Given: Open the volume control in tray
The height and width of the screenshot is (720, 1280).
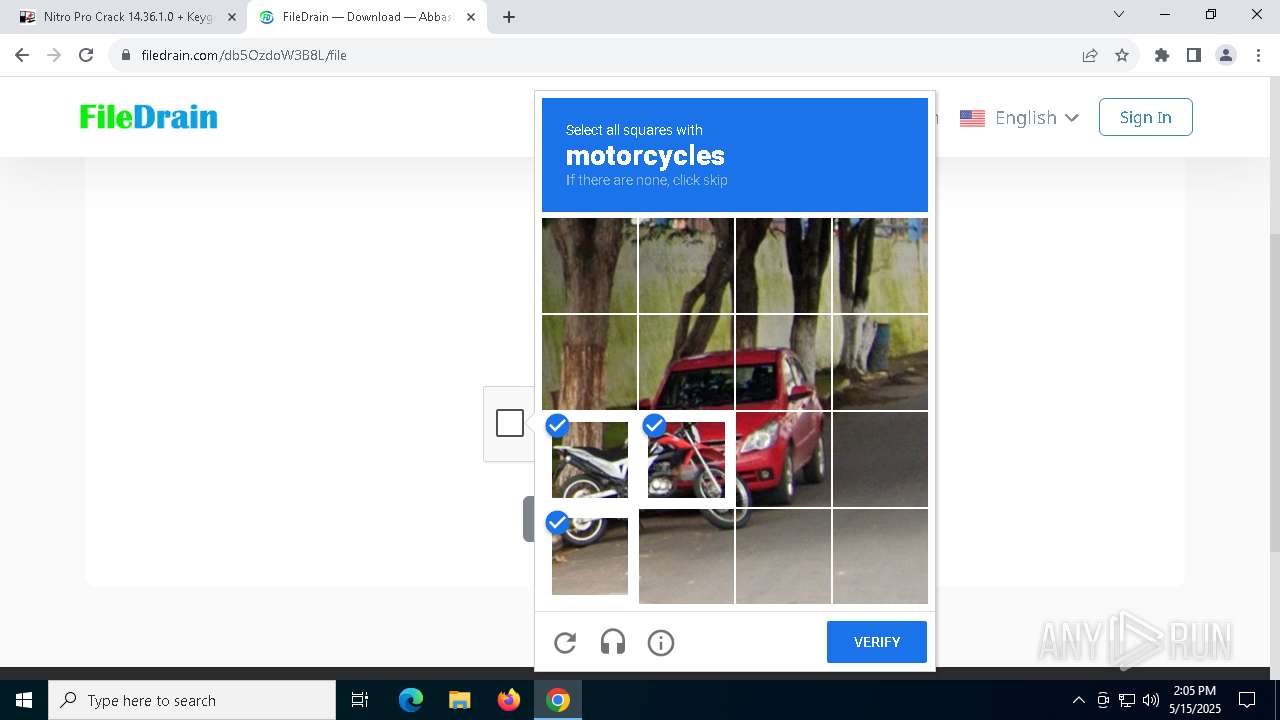Looking at the screenshot, I should (1151, 700).
